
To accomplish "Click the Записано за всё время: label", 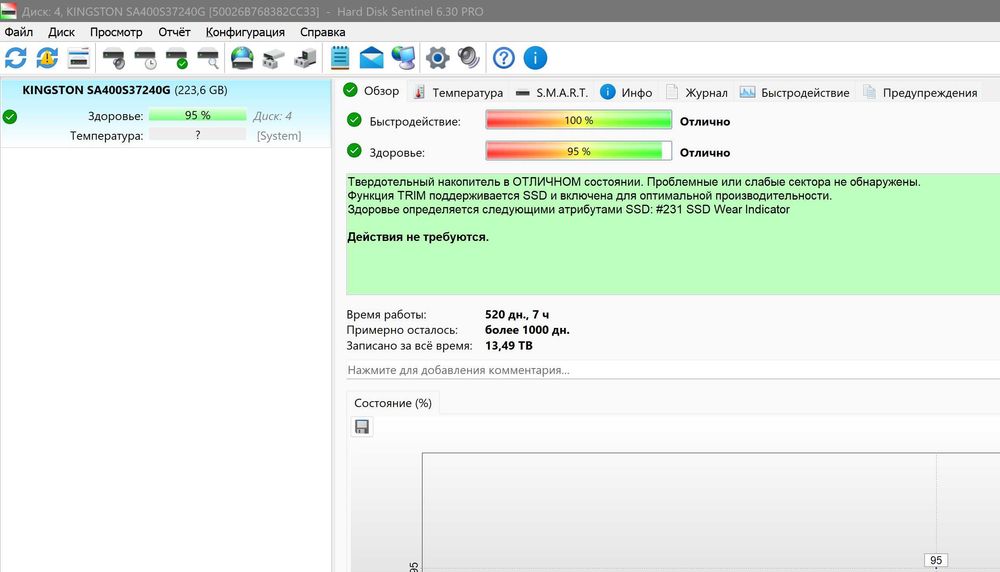I will click(x=409, y=346).
